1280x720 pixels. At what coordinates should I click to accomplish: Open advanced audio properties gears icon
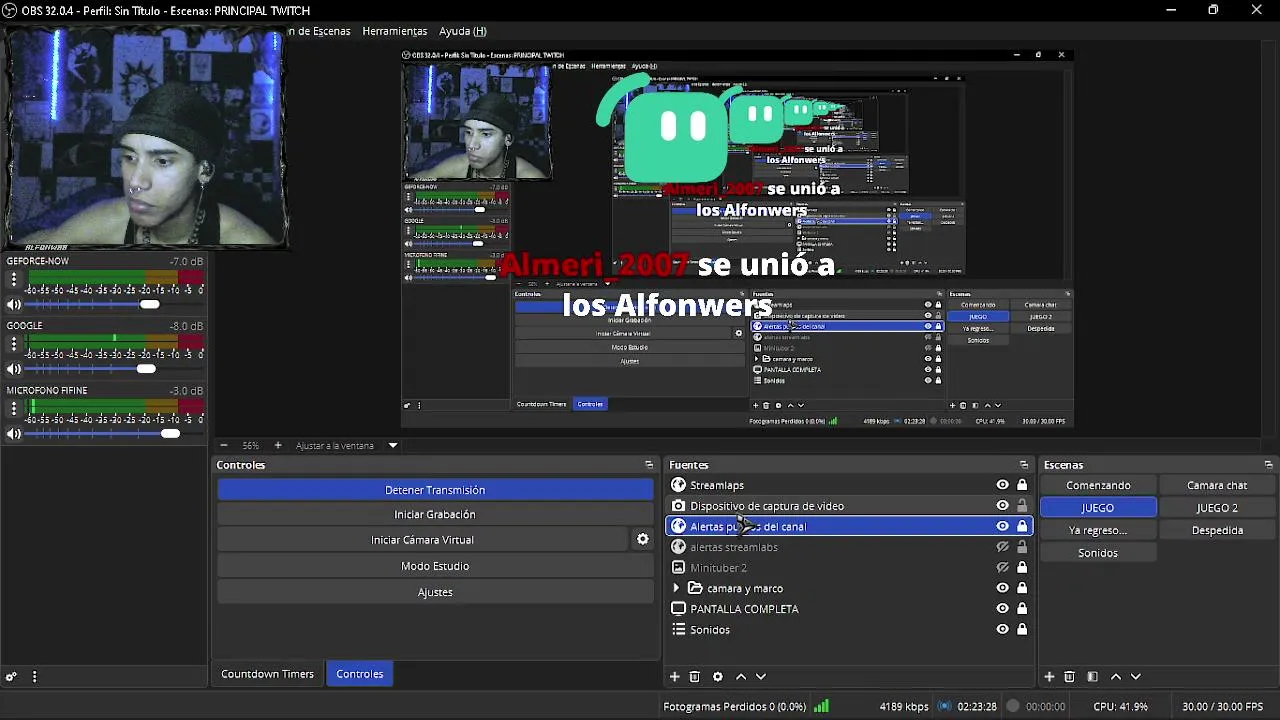11,677
